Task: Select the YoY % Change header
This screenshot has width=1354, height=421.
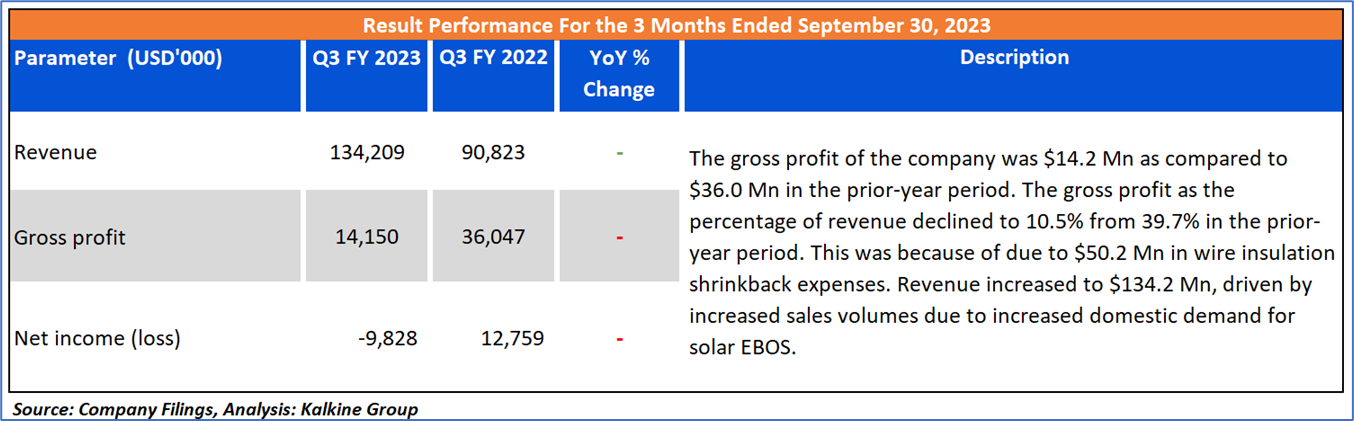Action: coord(619,74)
